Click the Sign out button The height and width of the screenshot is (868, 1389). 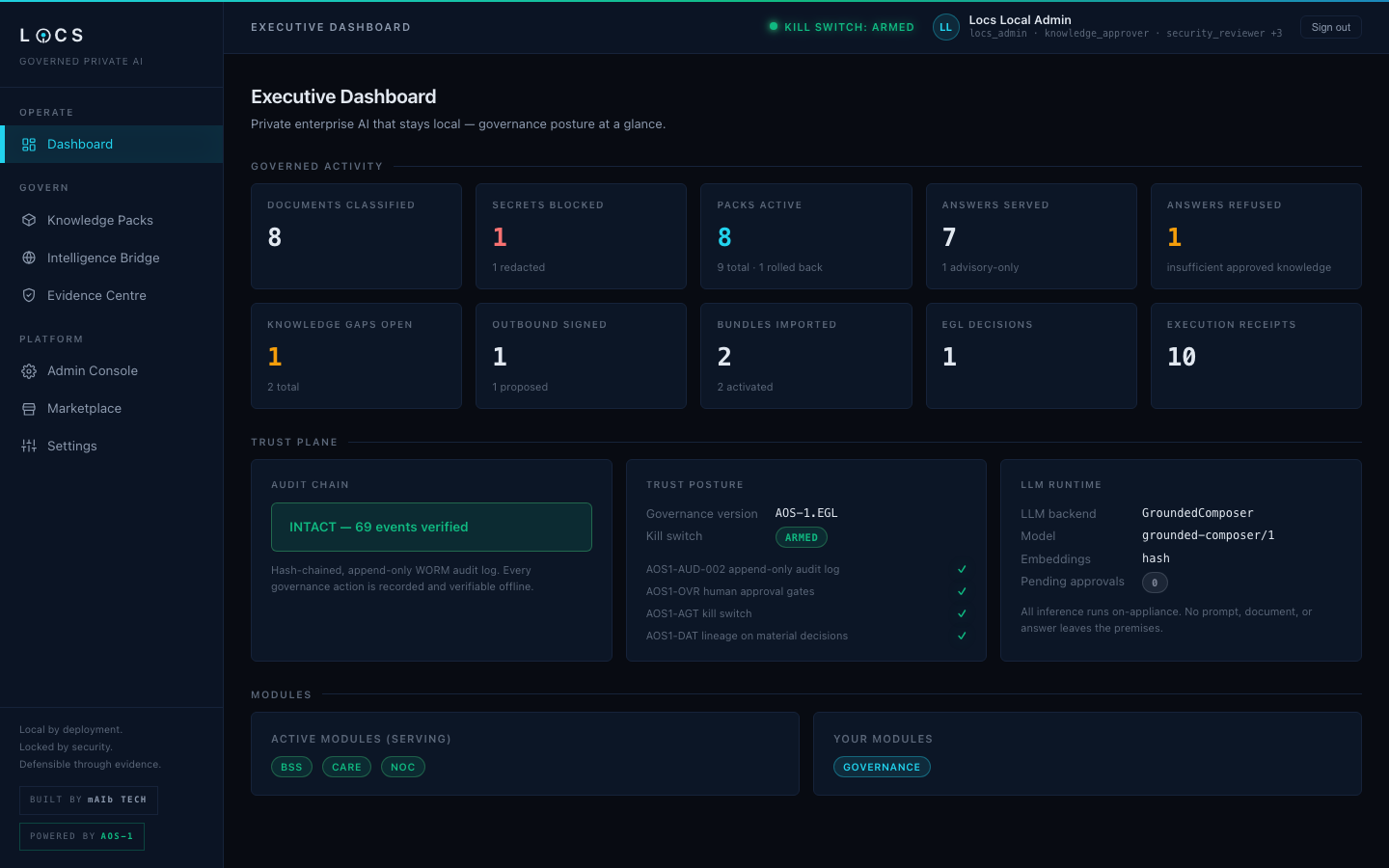(1330, 27)
